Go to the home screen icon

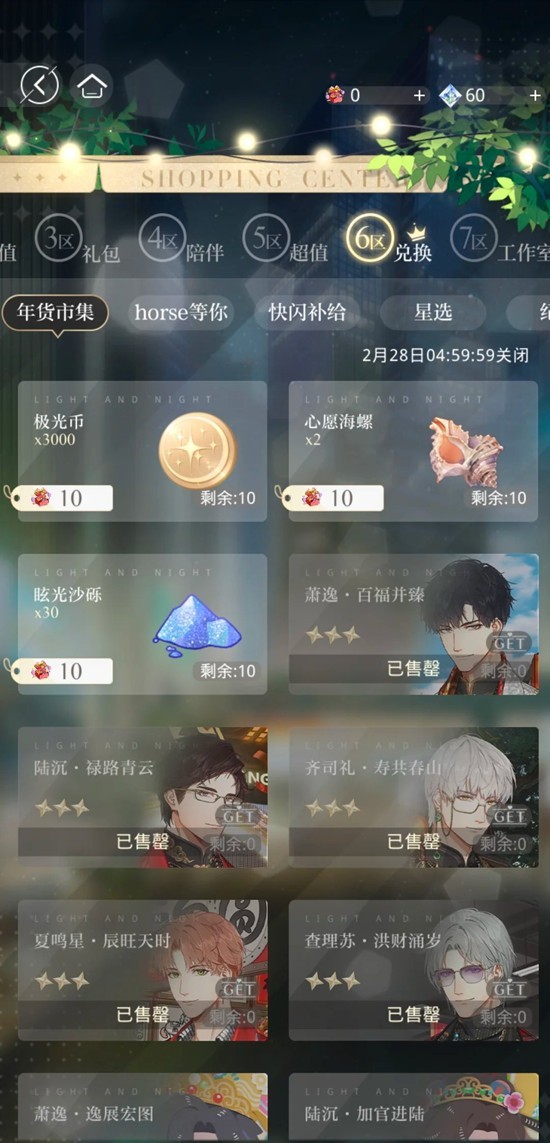(91, 87)
